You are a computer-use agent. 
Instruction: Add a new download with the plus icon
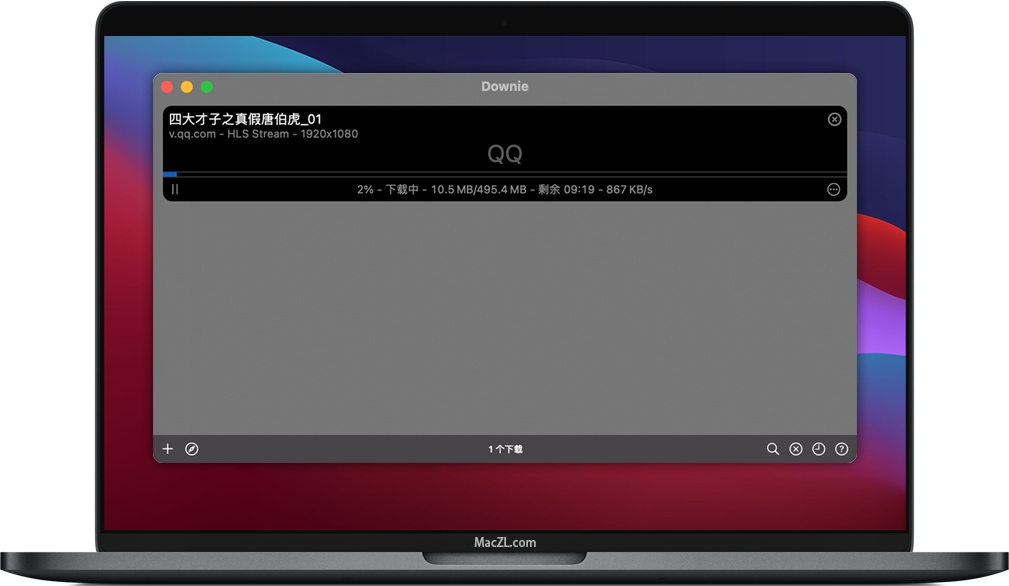point(167,449)
